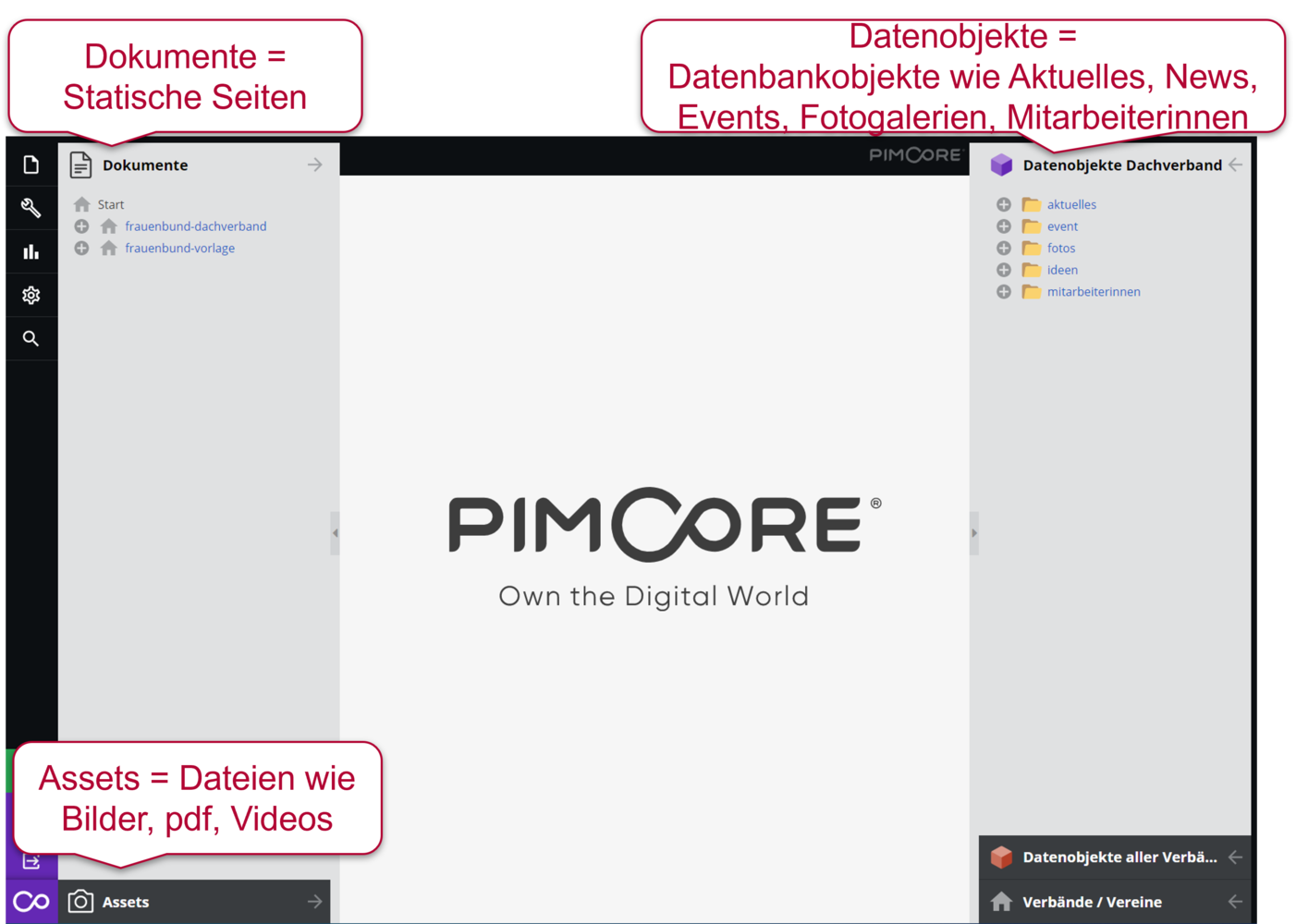The image size is (1296, 924).
Task: Expand the frauenbund-dachverband tree node
Action: (81, 226)
